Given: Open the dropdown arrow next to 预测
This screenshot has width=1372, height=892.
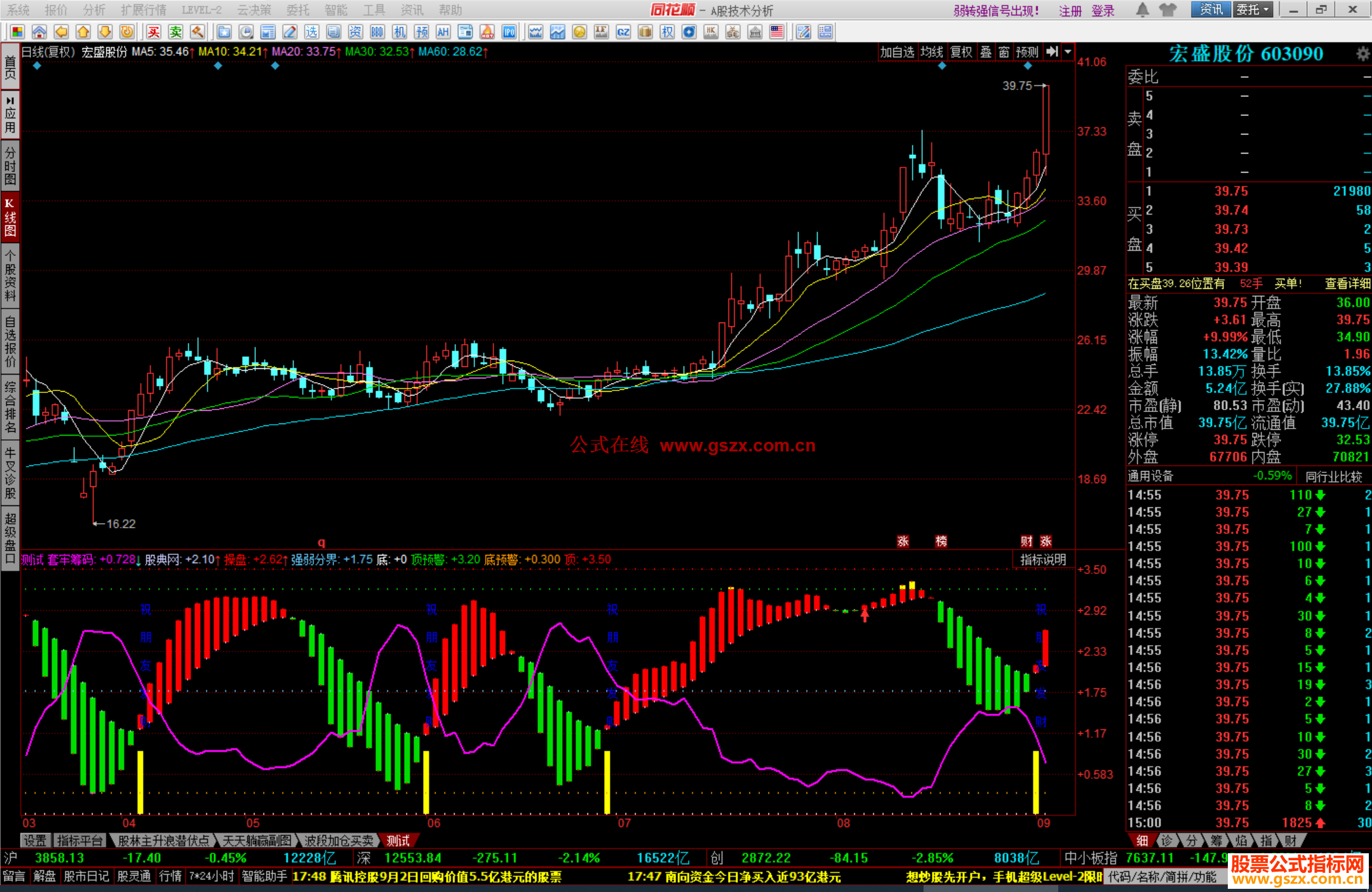Looking at the screenshot, I should (1068, 52).
